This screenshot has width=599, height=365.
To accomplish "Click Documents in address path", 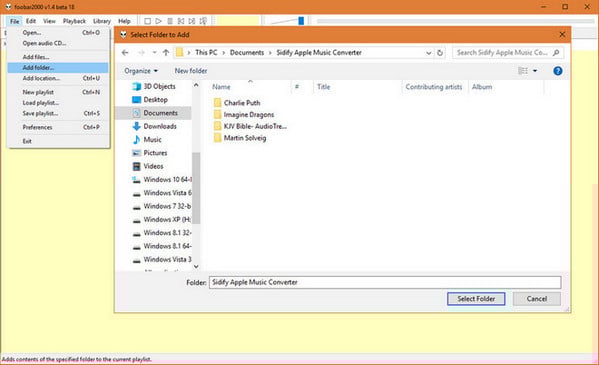I will pyautogui.click(x=247, y=52).
